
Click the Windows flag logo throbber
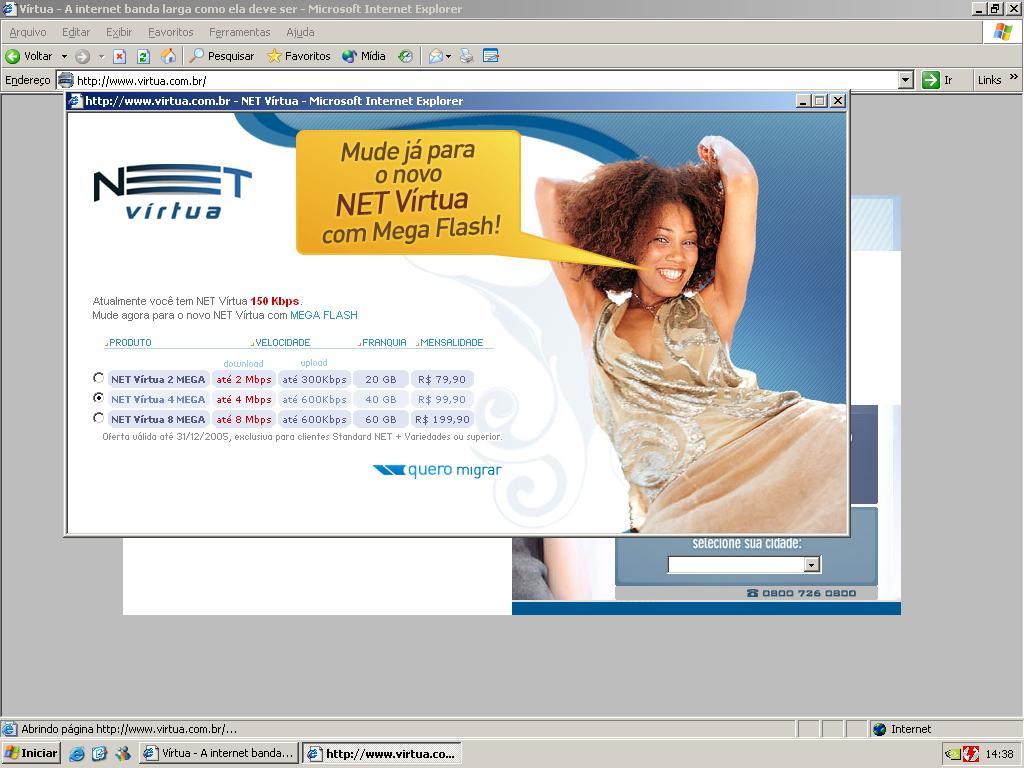(1003, 31)
